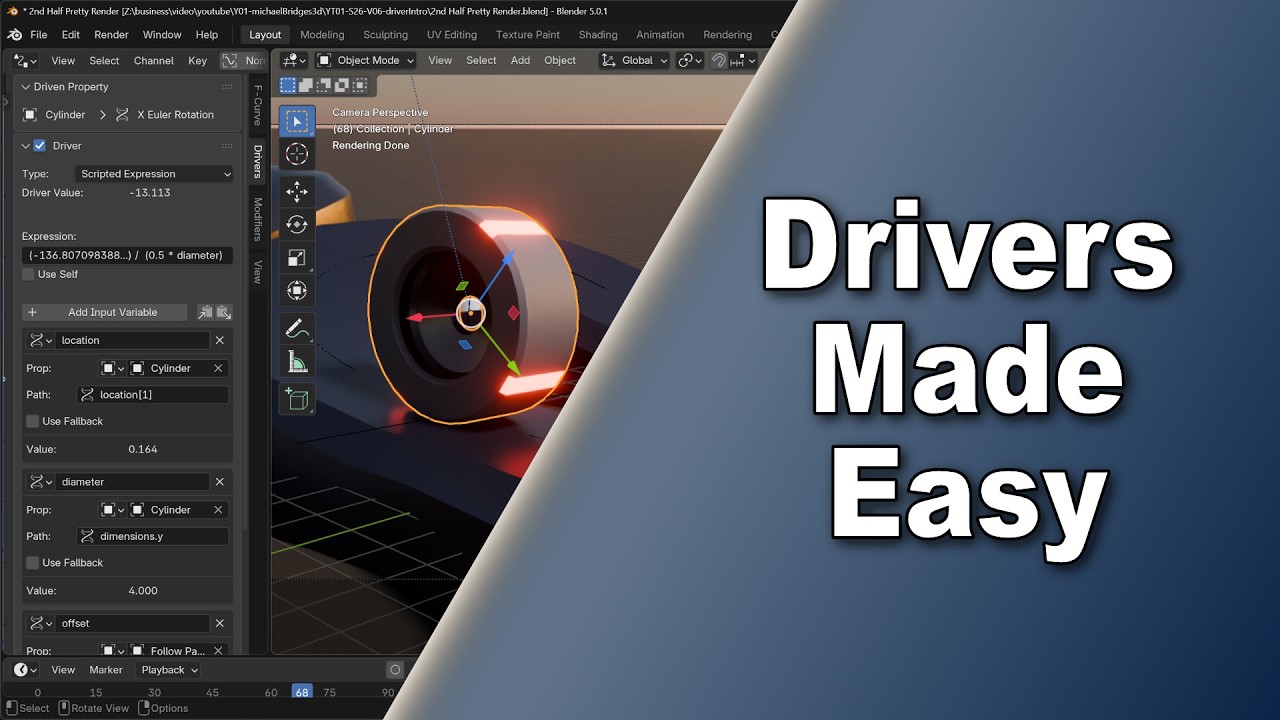Open the Drivers editor type dropdown
The height and width of the screenshot is (720, 1280).
coord(25,61)
